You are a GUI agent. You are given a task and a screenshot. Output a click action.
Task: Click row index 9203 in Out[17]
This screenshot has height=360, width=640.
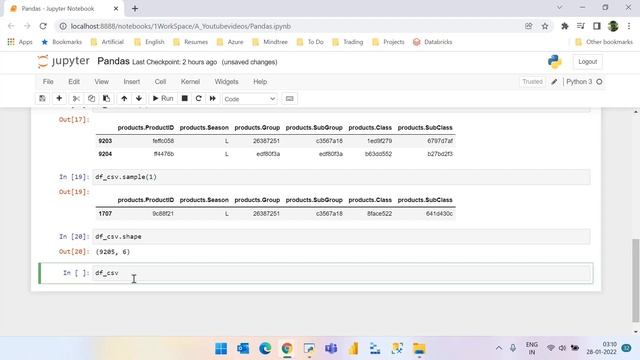coord(105,141)
